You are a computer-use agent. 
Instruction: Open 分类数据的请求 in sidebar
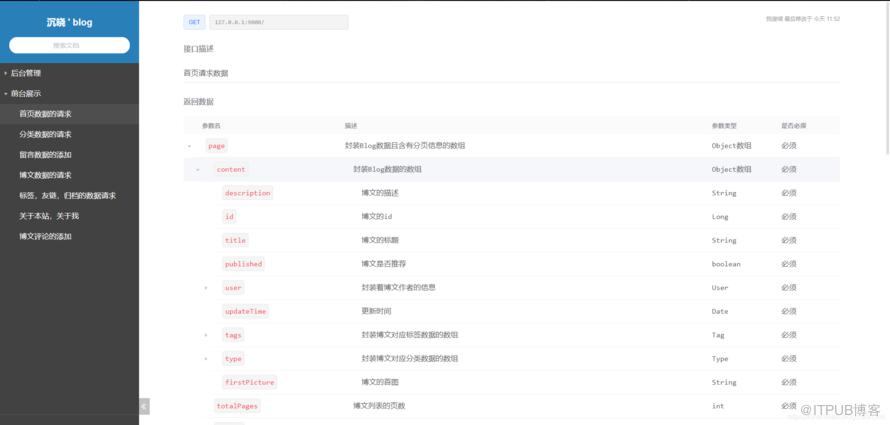click(69, 134)
